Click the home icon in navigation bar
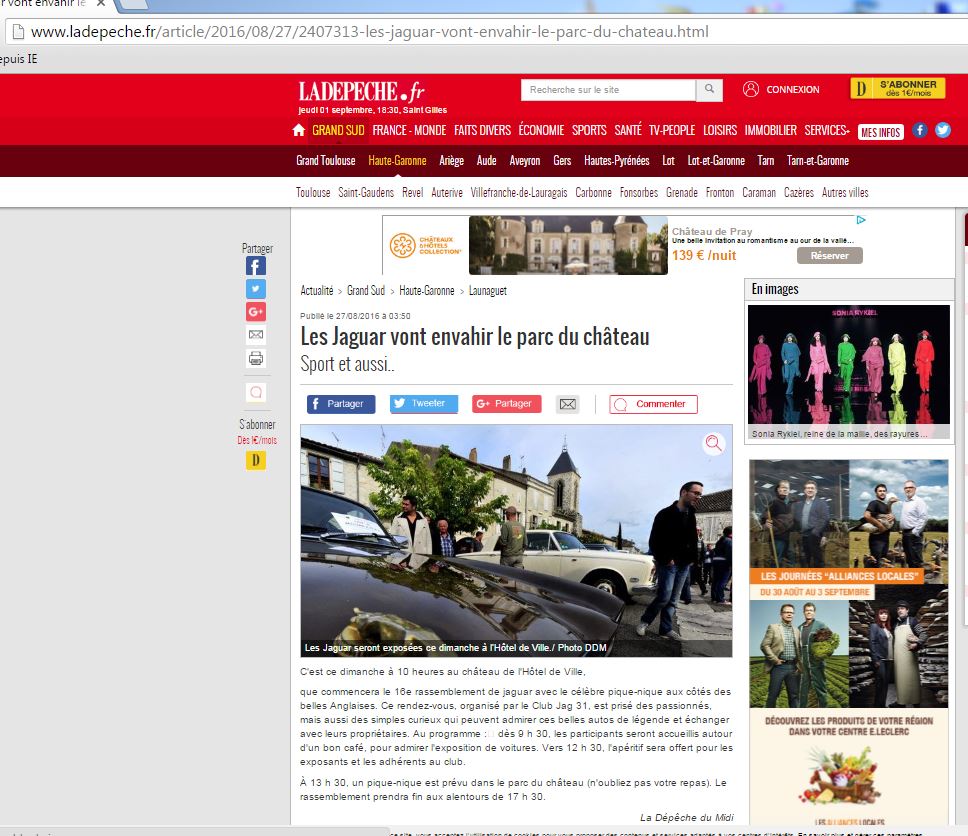Viewport: 968px width, 836px height. (x=299, y=130)
